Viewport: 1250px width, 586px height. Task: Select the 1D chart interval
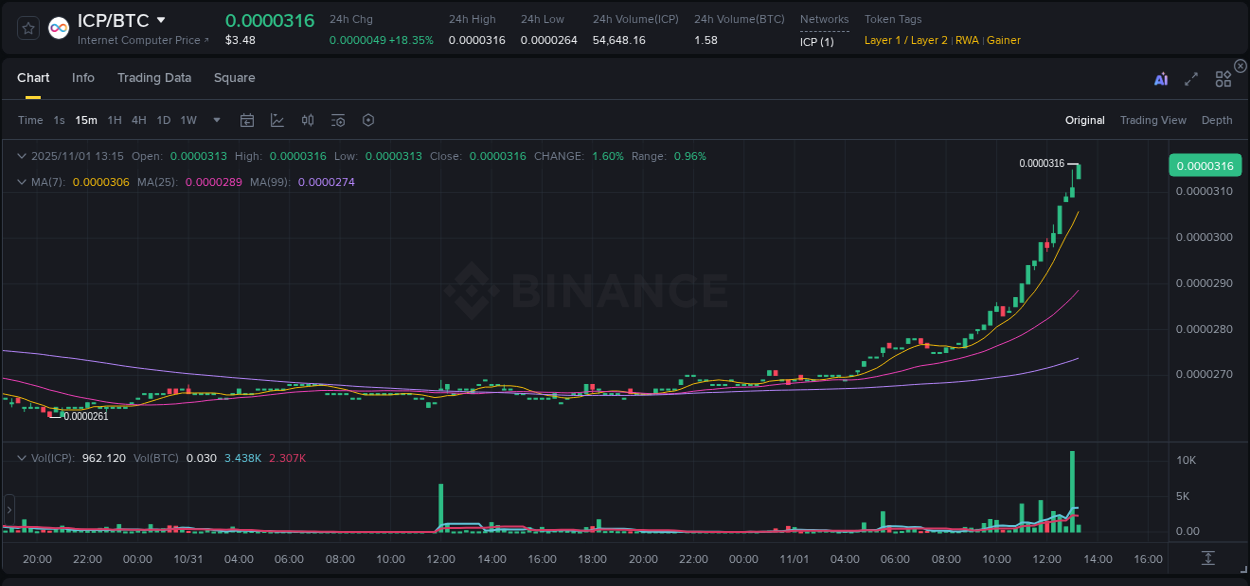(x=163, y=120)
